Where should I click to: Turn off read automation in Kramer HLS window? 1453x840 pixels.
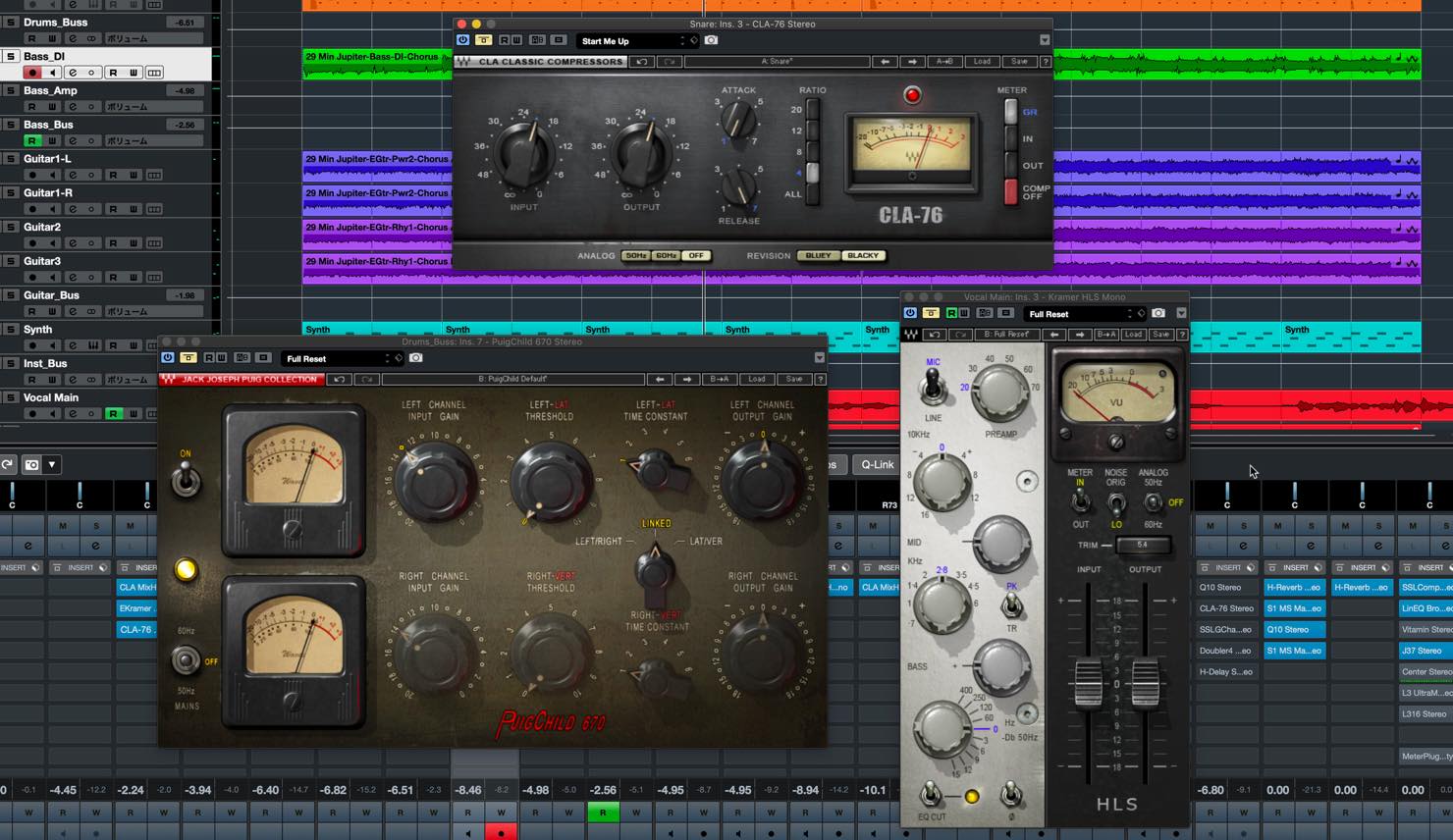click(x=951, y=313)
